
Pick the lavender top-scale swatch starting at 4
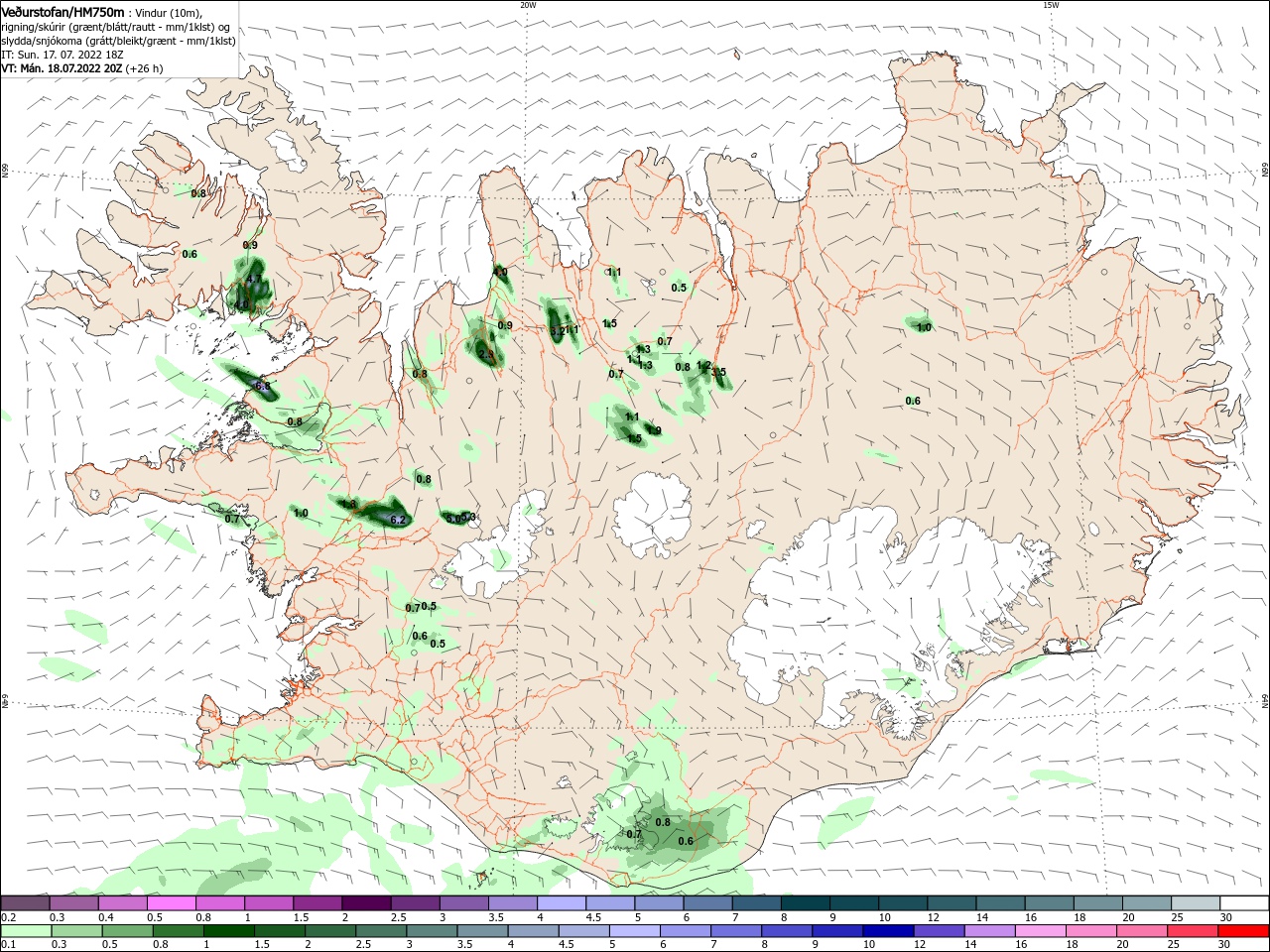562,903
